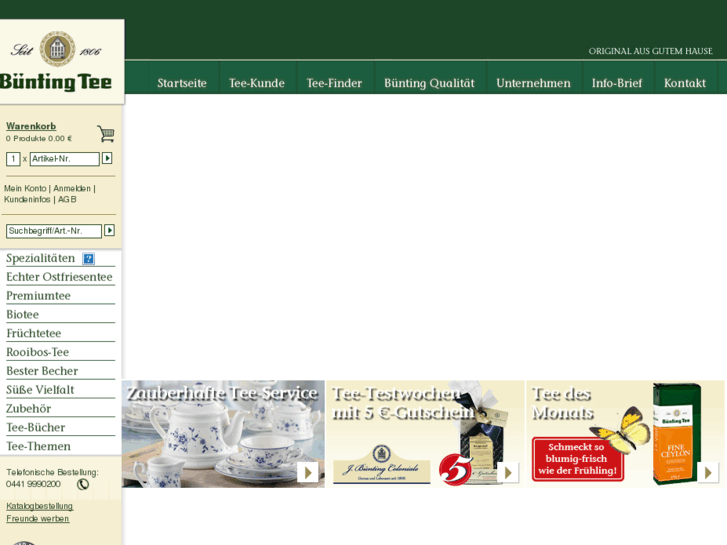Click the Anmelden link
Screen dimensions: 727x545
point(72,188)
